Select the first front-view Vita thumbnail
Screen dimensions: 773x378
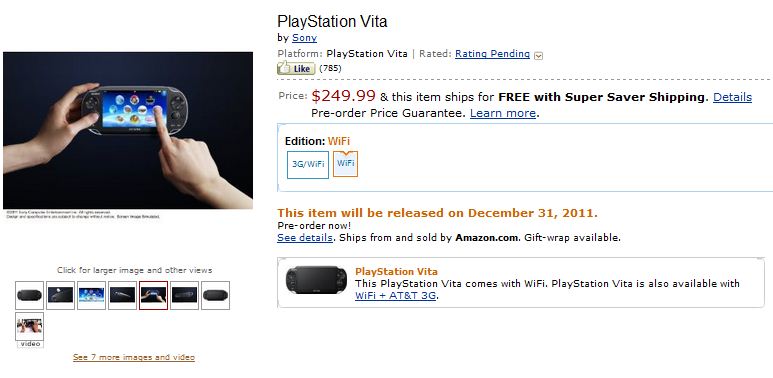pos(29,295)
